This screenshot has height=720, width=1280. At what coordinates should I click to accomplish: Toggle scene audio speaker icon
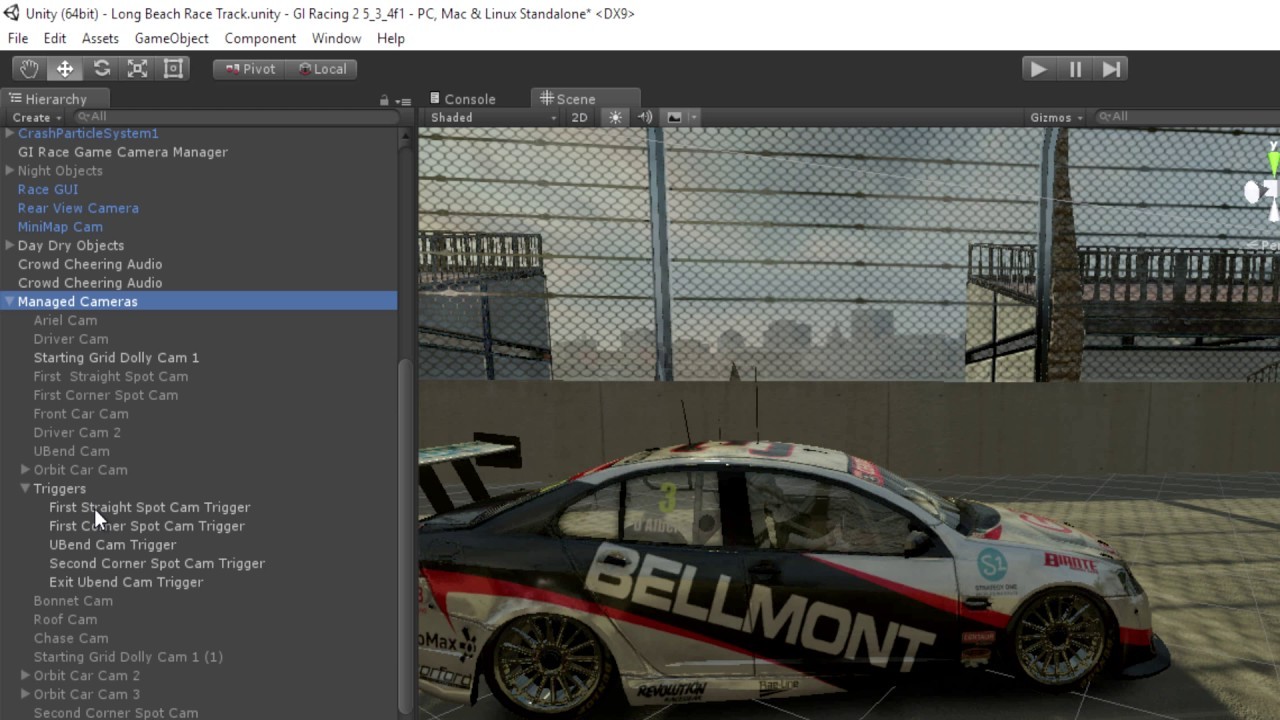[x=645, y=117]
